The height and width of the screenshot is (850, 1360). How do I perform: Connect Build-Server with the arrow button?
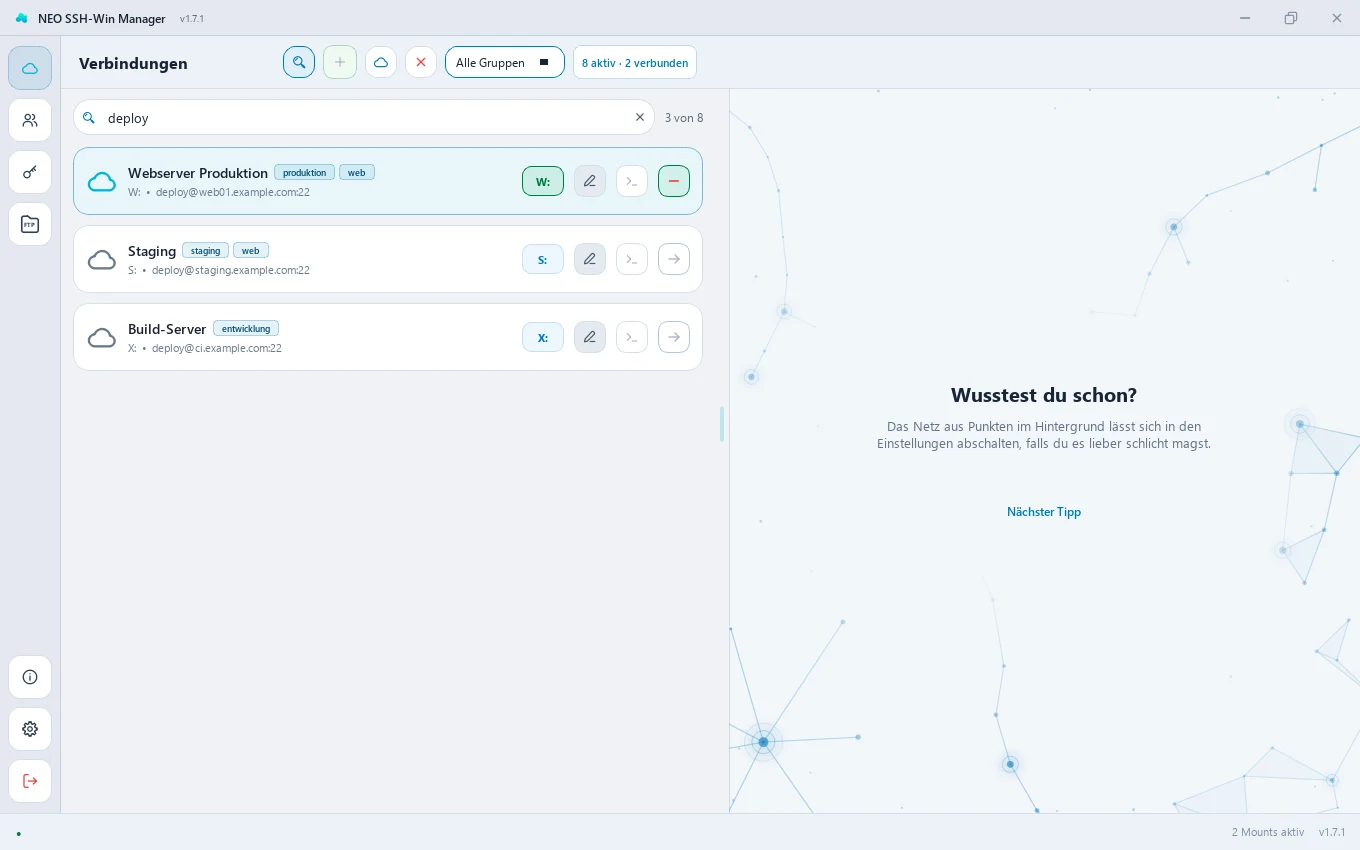tap(674, 337)
